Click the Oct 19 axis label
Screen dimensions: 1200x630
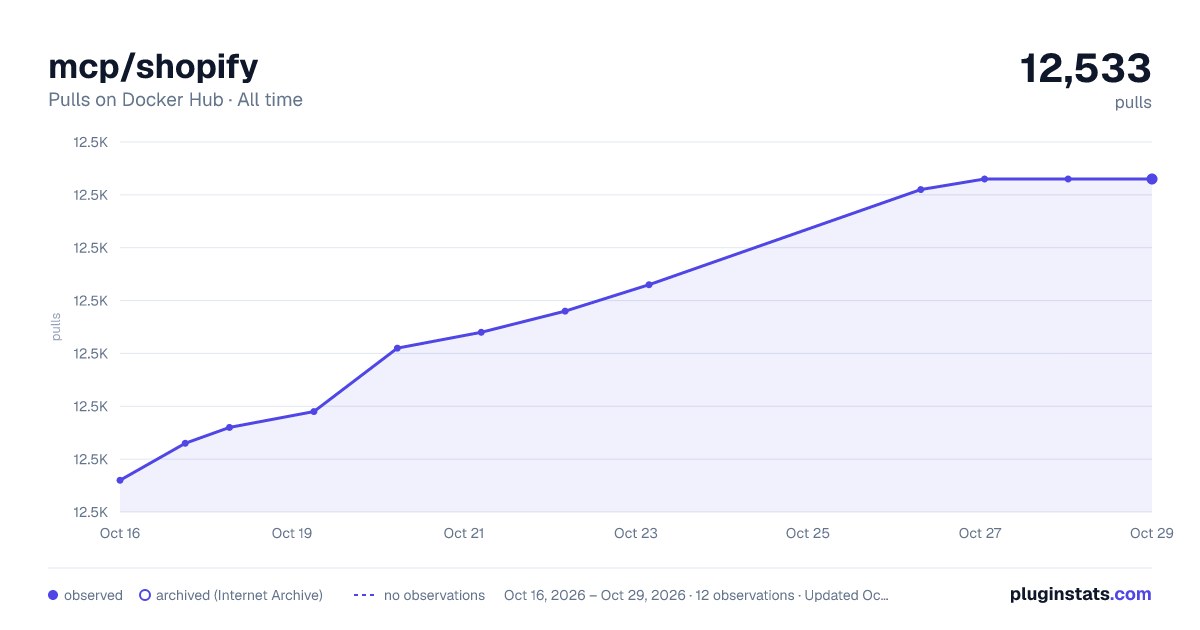292,533
